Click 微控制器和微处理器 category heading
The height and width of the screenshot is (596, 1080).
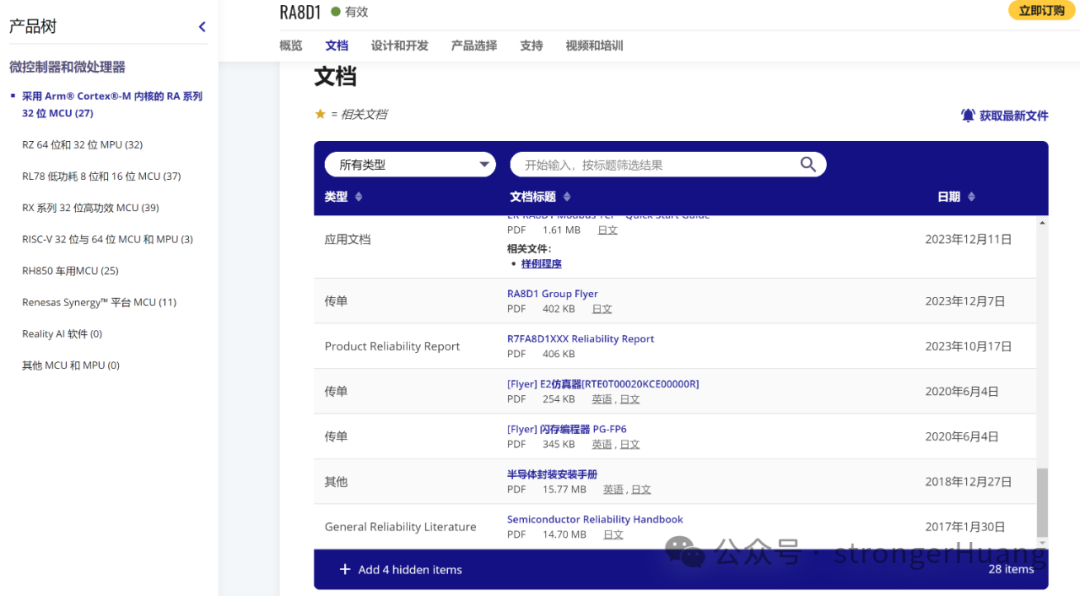(x=67, y=67)
